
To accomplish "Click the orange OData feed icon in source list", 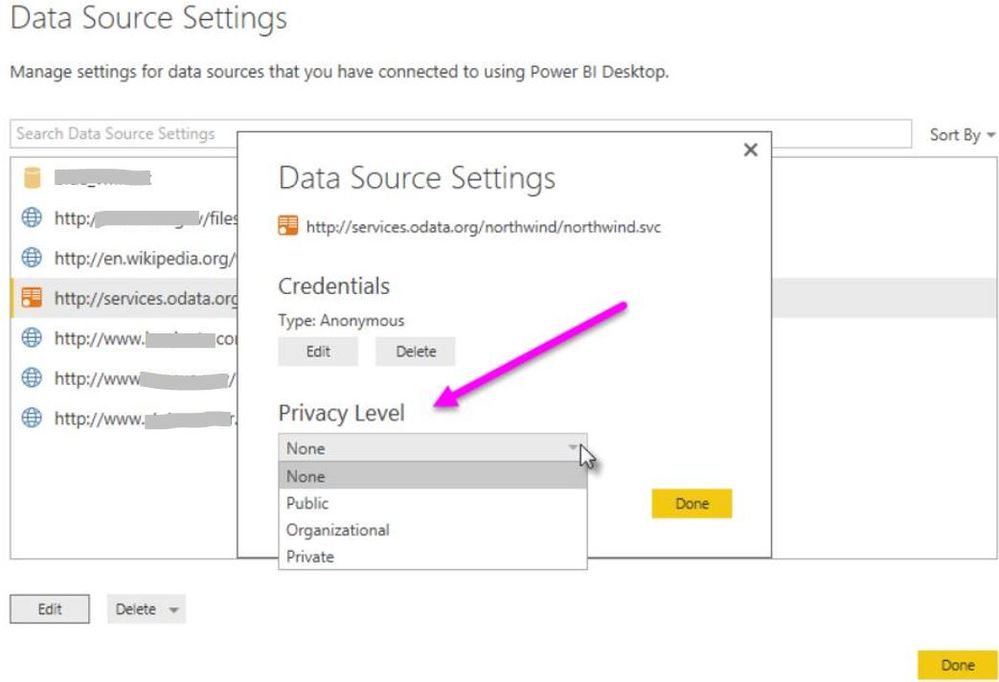I will [x=32, y=297].
